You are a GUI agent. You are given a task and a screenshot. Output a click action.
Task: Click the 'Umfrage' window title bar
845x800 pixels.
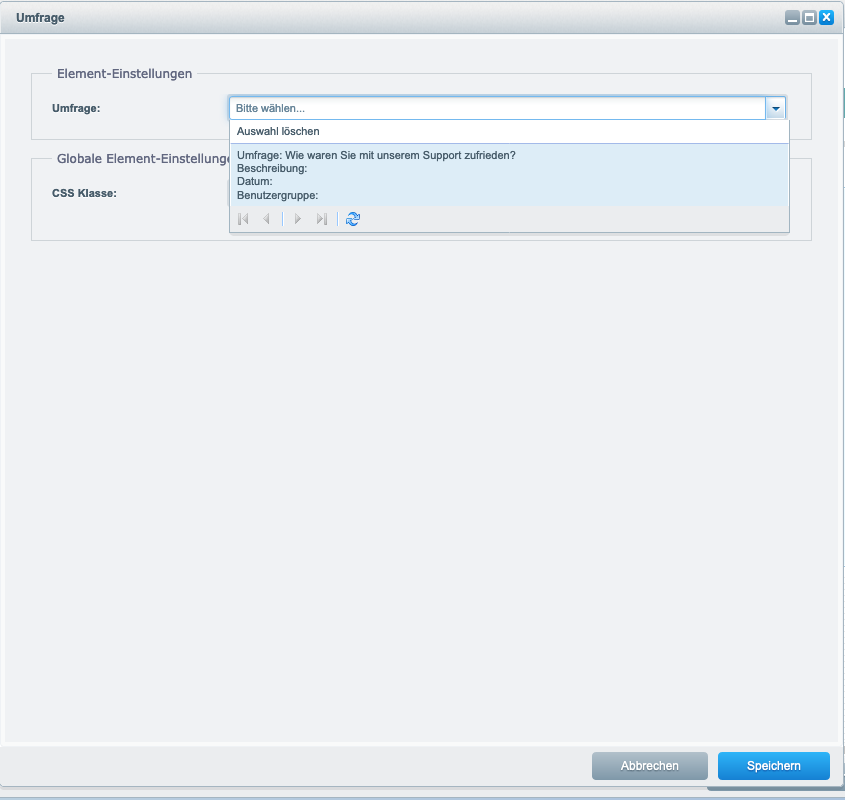pos(400,18)
